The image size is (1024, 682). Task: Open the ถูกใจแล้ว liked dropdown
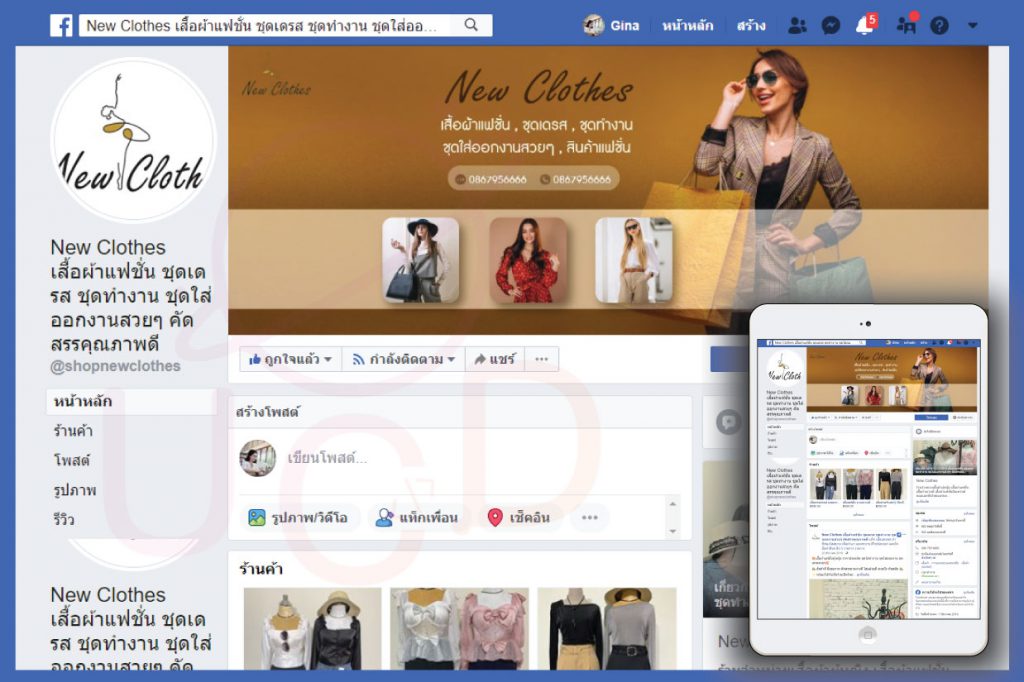[290, 359]
